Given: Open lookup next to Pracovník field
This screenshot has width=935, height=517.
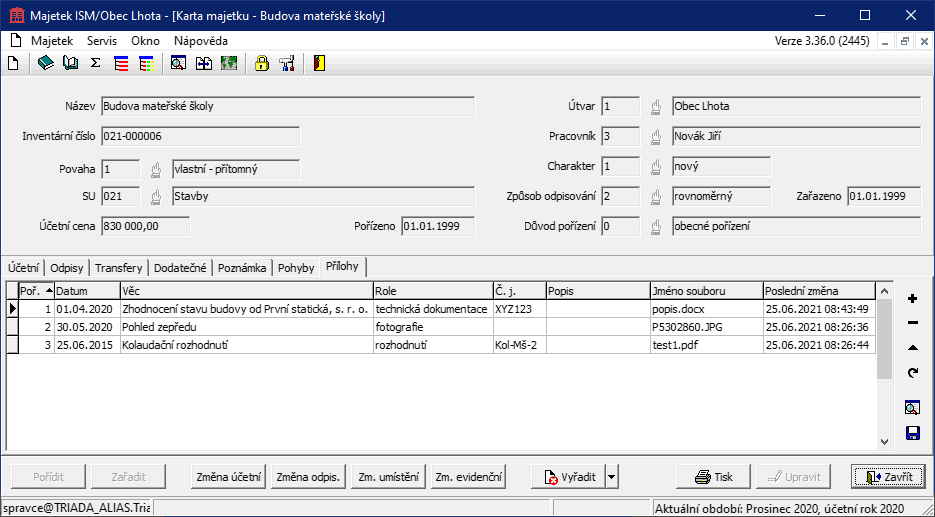Looking at the screenshot, I should pos(657,137).
